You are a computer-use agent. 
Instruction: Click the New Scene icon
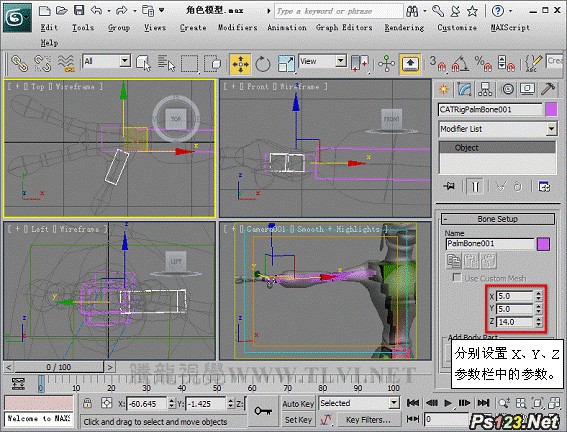(44, 10)
